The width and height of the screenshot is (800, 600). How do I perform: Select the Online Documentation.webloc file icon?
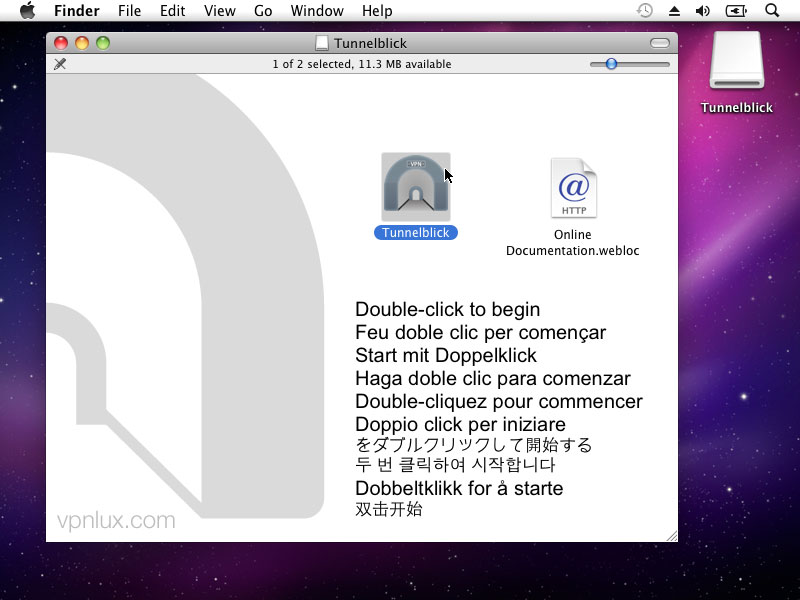[573, 188]
